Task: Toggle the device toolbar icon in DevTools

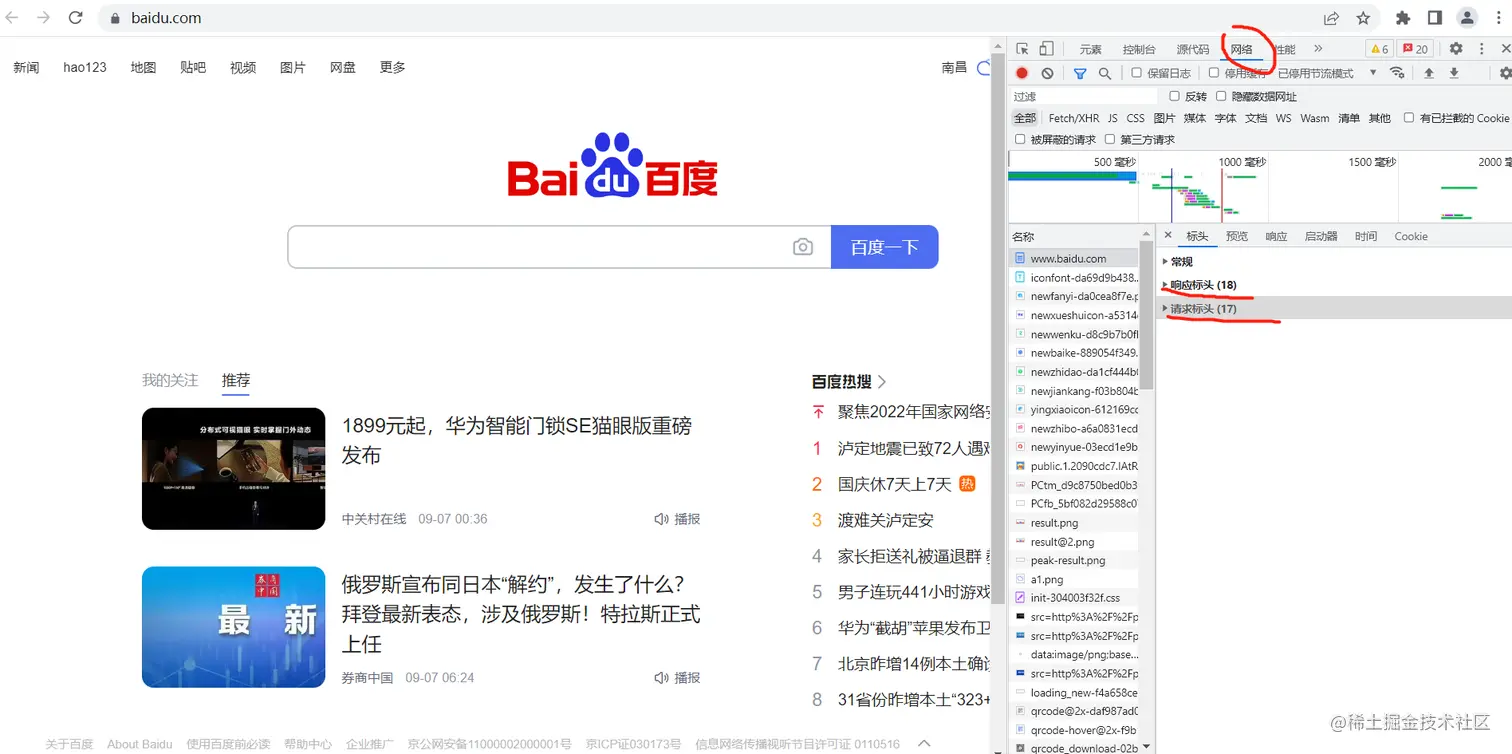Action: tap(1046, 49)
